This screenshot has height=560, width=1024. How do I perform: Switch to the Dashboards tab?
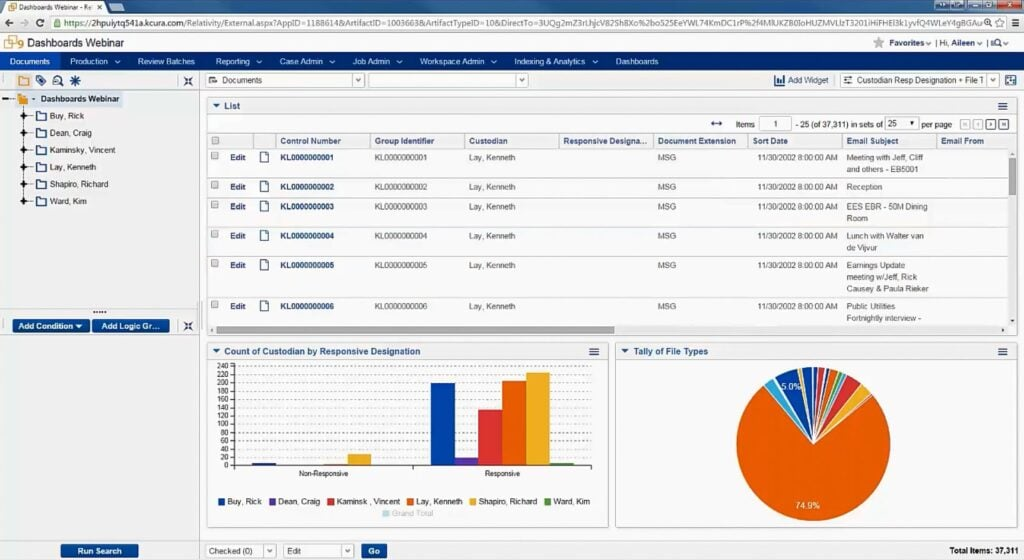[637, 61]
